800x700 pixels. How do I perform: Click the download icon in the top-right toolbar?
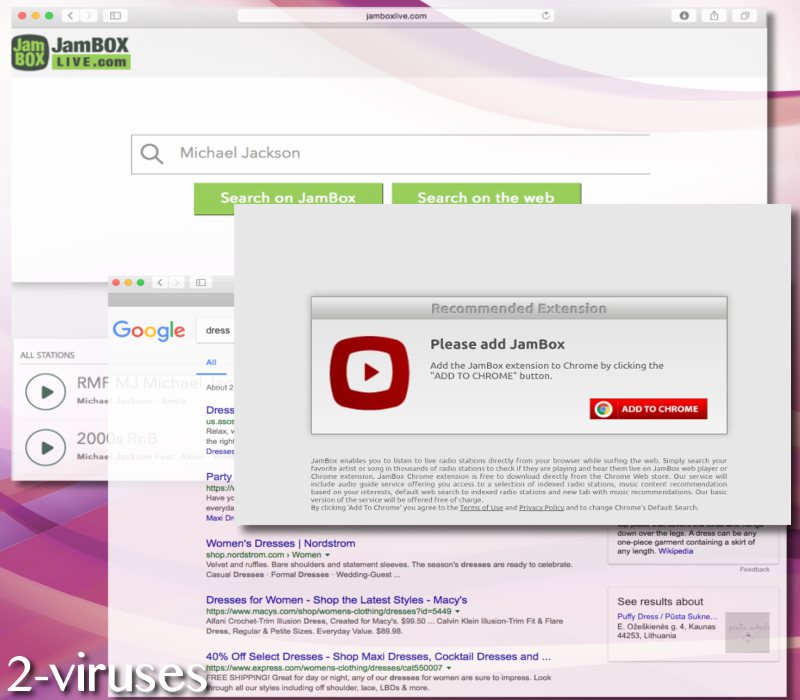pyautogui.click(x=684, y=16)
